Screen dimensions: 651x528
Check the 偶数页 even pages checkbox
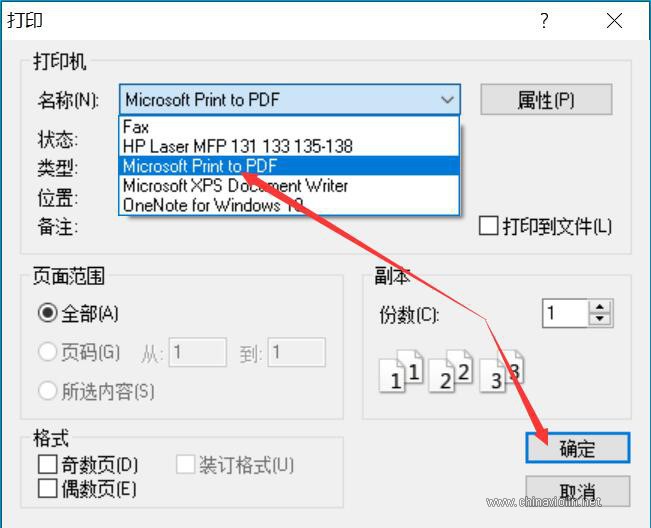(x=47, y=488)
